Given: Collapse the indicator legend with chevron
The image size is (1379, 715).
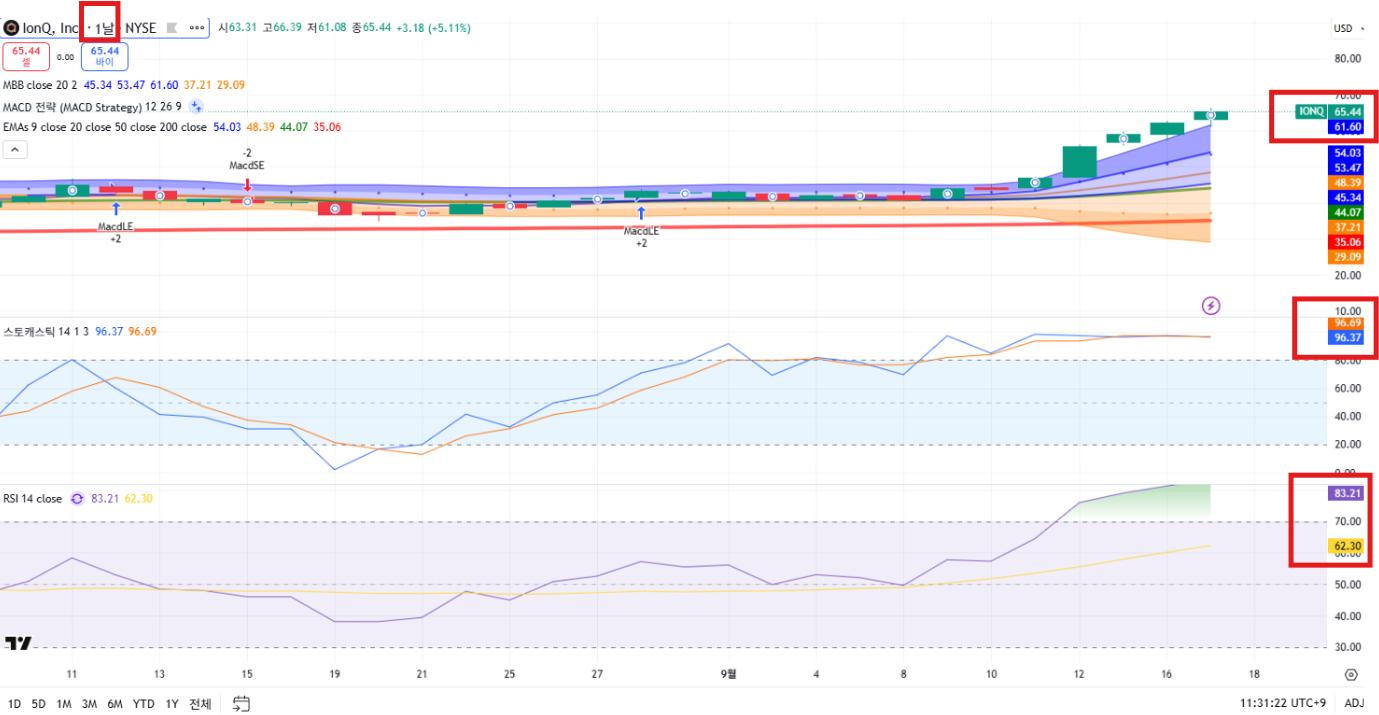Looking at the screenshot, I should pyautogui.click(x=15, y=150).
